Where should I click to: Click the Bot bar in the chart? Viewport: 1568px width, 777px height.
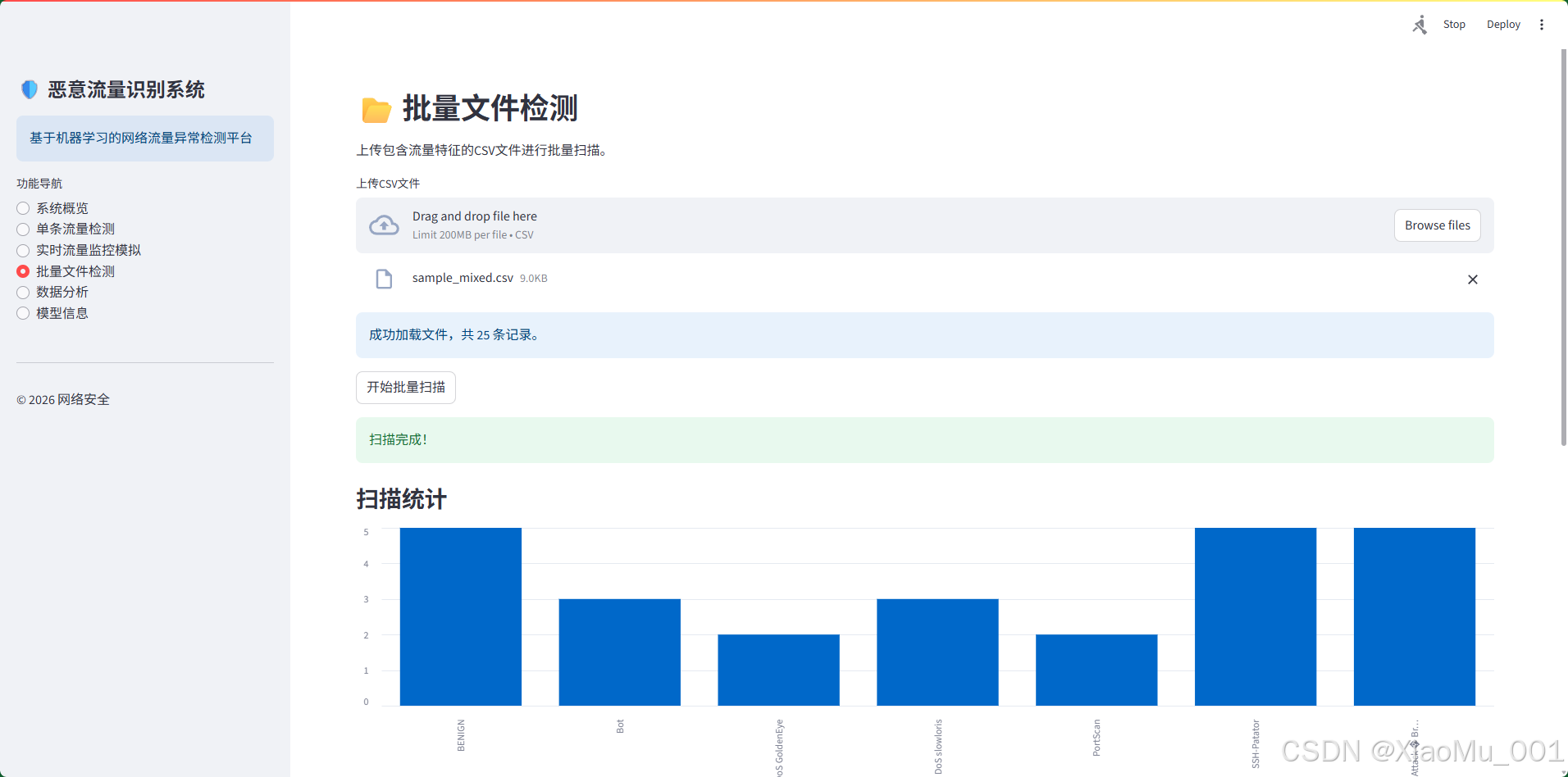620,652
